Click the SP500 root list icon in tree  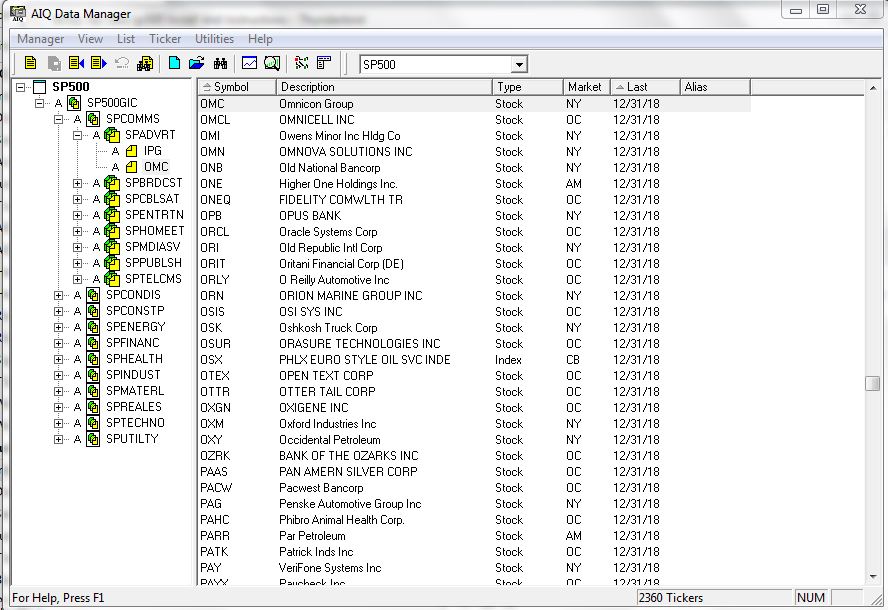coord(39,87)
